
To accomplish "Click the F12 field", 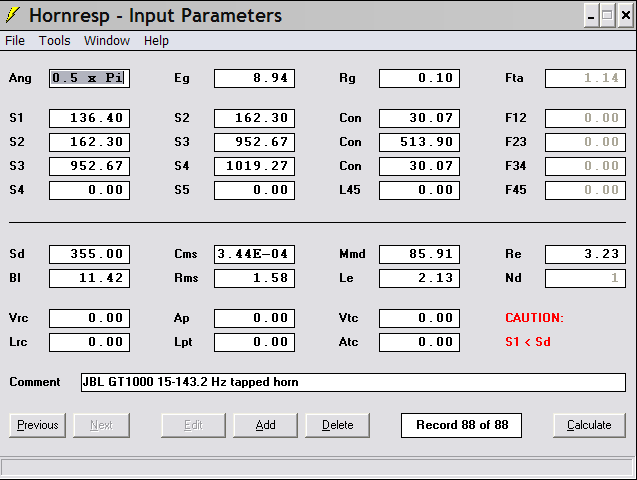I will tap(585, 118).
